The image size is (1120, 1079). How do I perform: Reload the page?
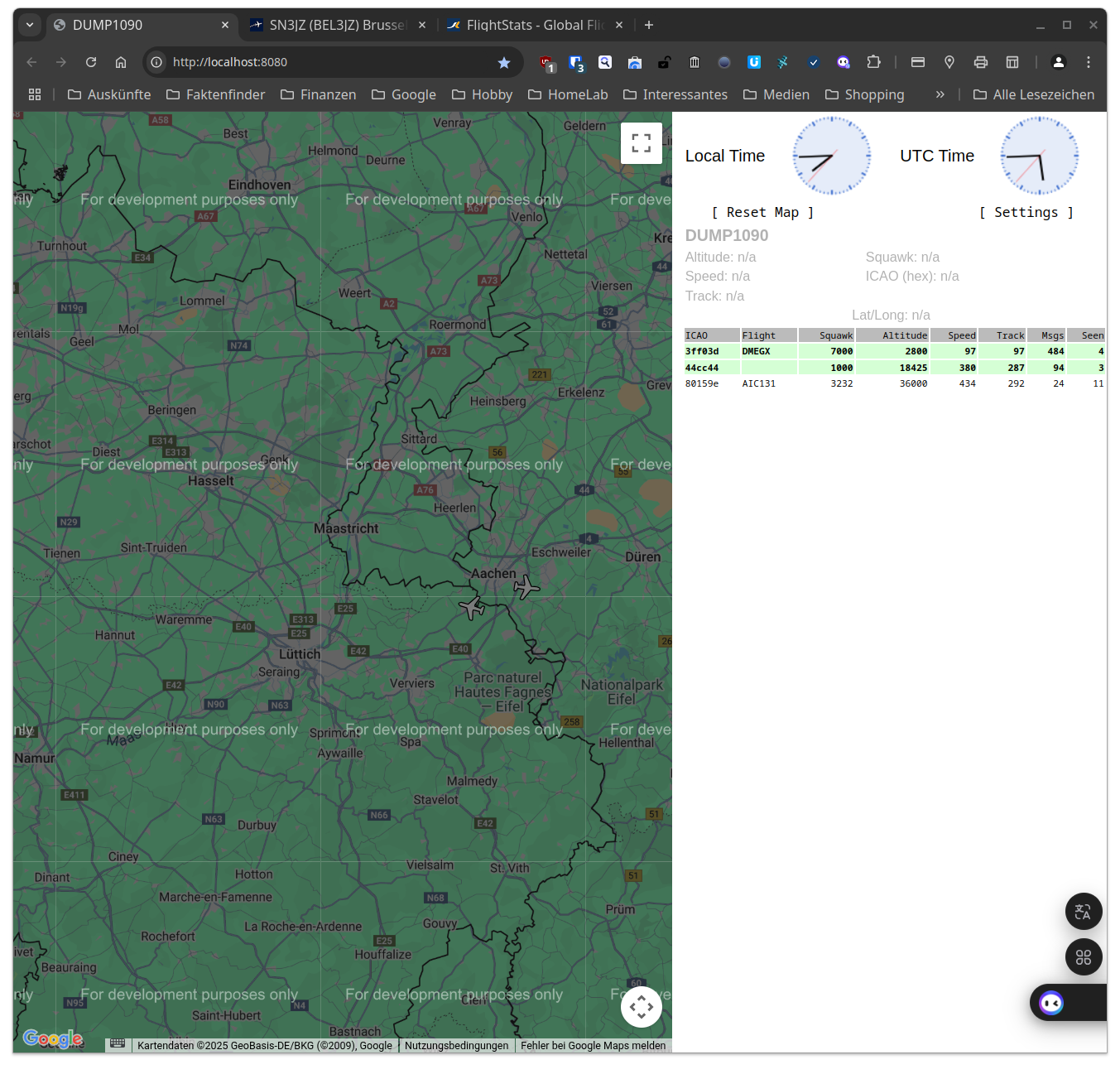tap(91, 62)
